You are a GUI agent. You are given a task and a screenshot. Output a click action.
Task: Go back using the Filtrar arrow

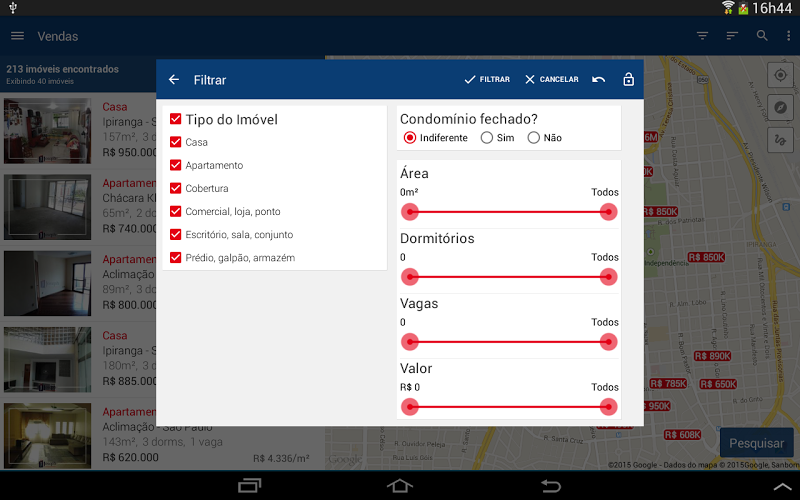coord(174,80)
